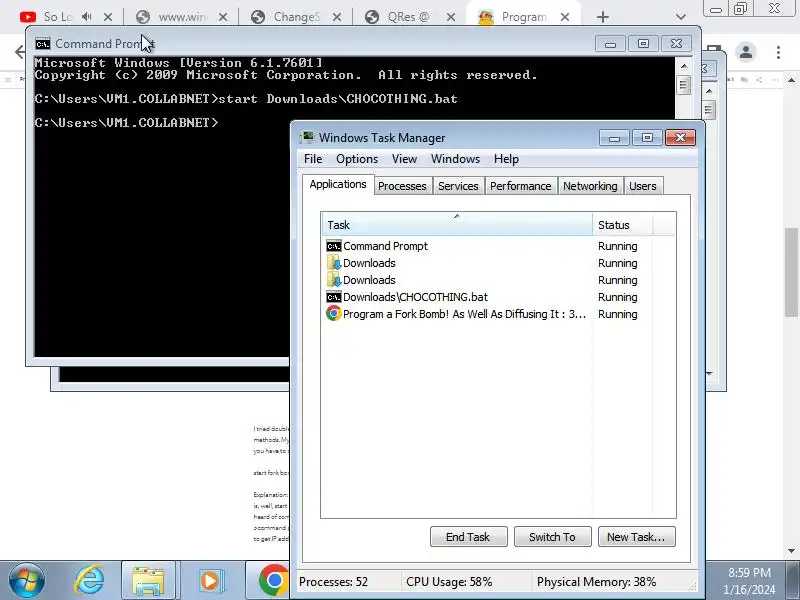The image size is (800, 600).
Task: Click the End Task button
Action: click(468, 537)
